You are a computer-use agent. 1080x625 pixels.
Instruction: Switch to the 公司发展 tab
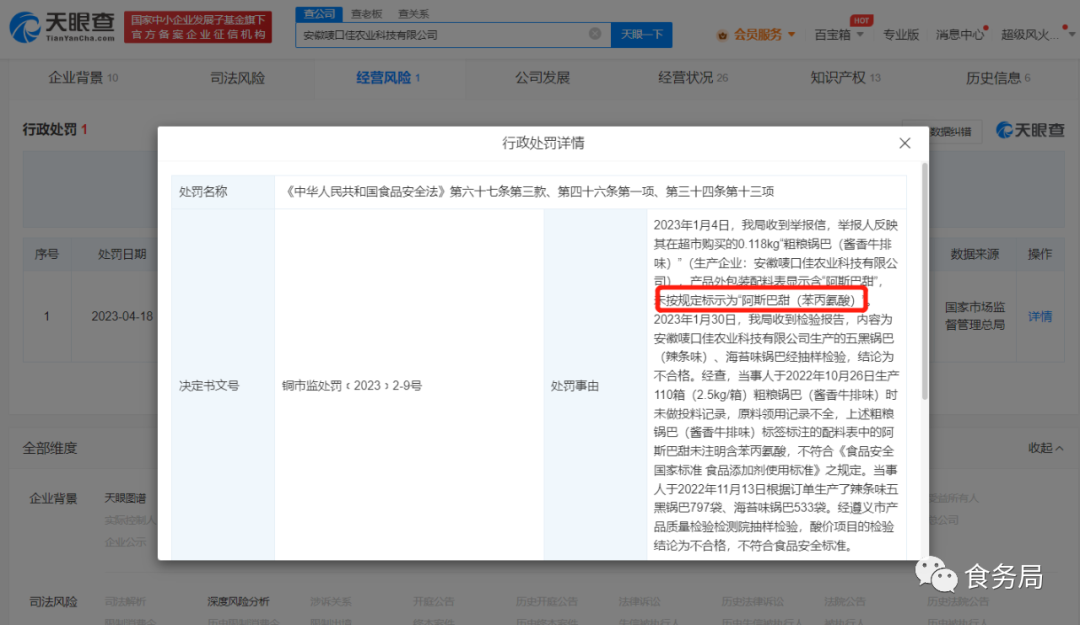(542, 78)
